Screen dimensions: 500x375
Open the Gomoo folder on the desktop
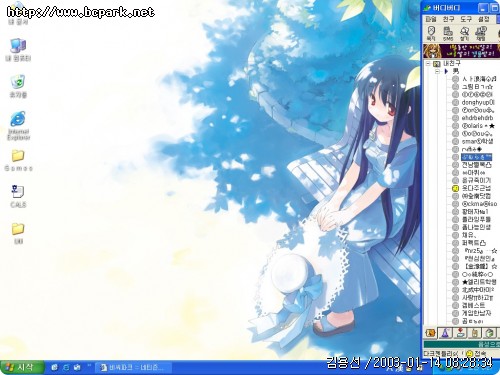tap(18, 160)
